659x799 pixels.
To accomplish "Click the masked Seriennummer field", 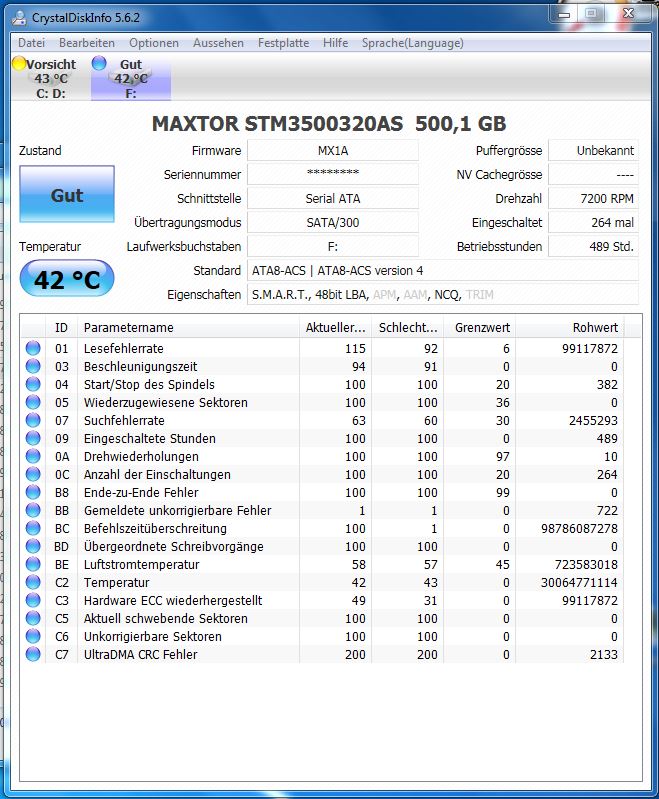I will (333, 174).
